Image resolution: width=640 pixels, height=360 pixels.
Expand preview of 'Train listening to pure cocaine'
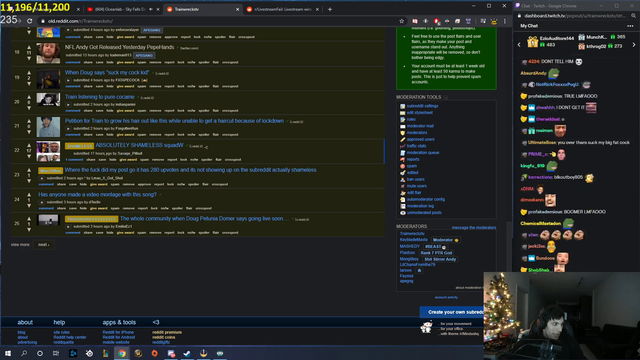coord(68,104)
